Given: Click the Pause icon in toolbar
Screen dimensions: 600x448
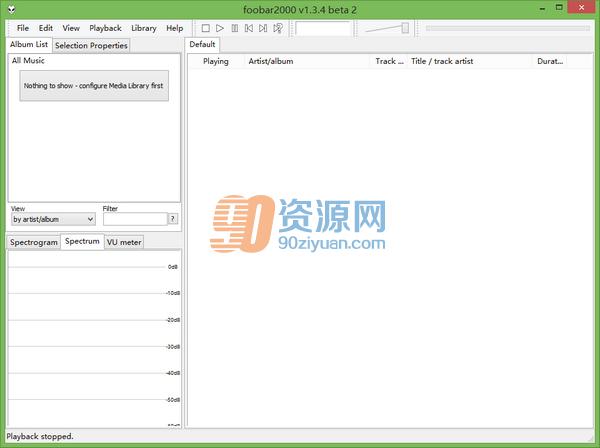Looking at the screenshot, I should pyautogui.click(x=235, y=28).
